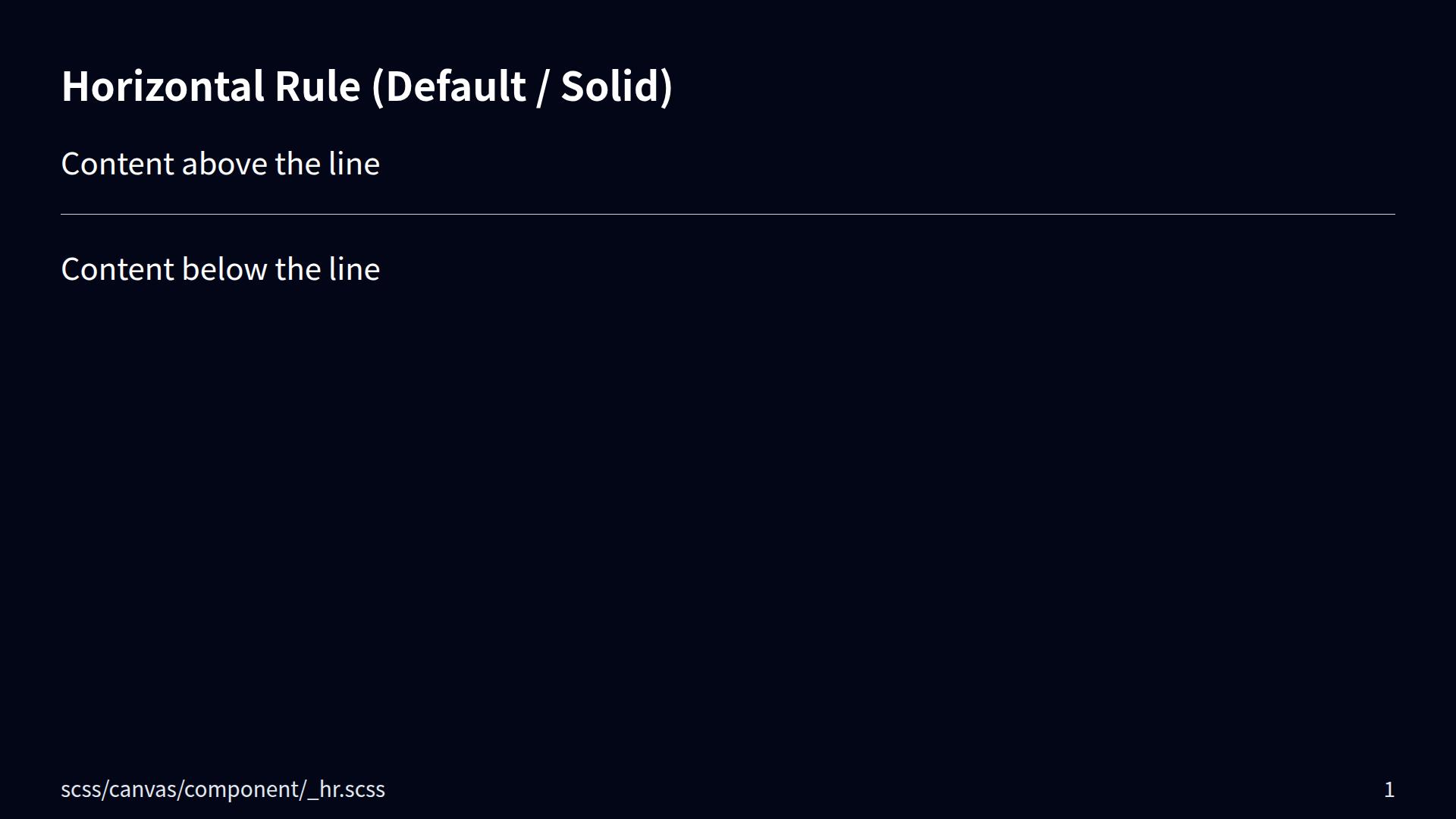Click the slash between Default and Solid

pyautogui.click(x=541, y=86)
